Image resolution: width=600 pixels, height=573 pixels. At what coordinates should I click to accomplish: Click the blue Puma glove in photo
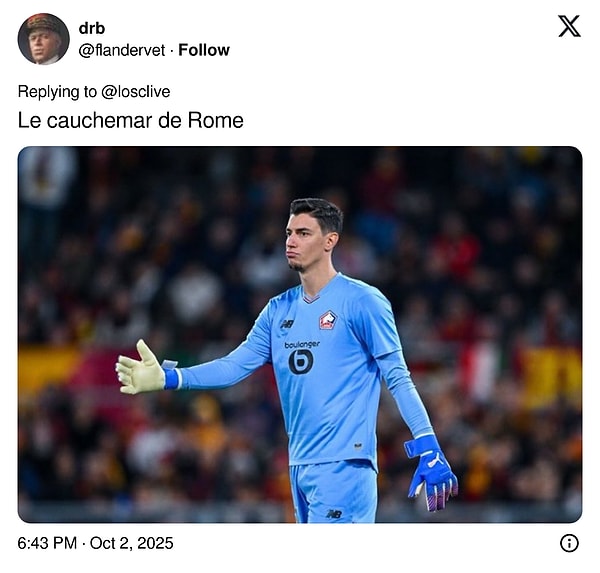432,473
